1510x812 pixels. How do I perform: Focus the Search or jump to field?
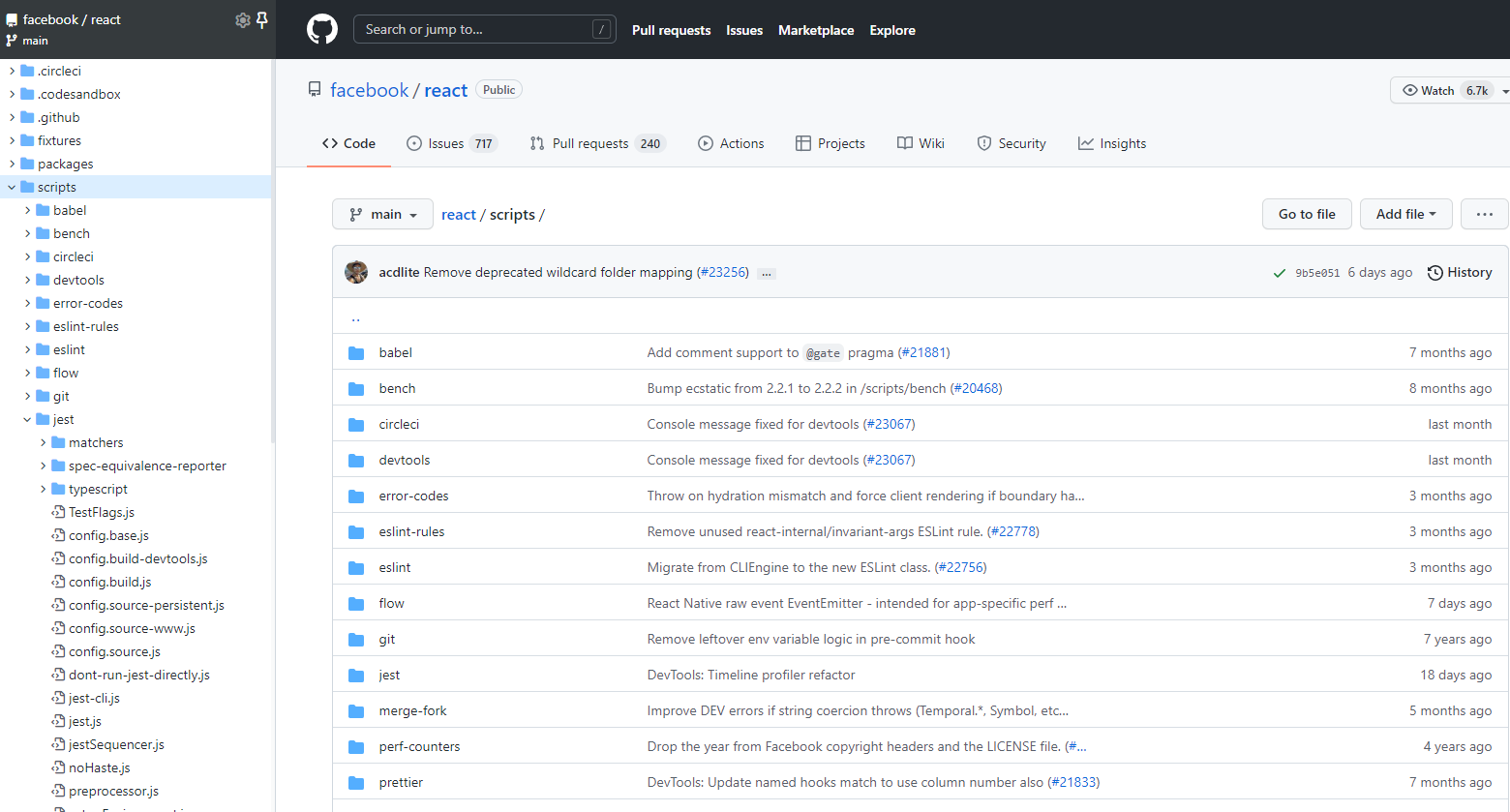pyautogui.click(x=485, y=29)
